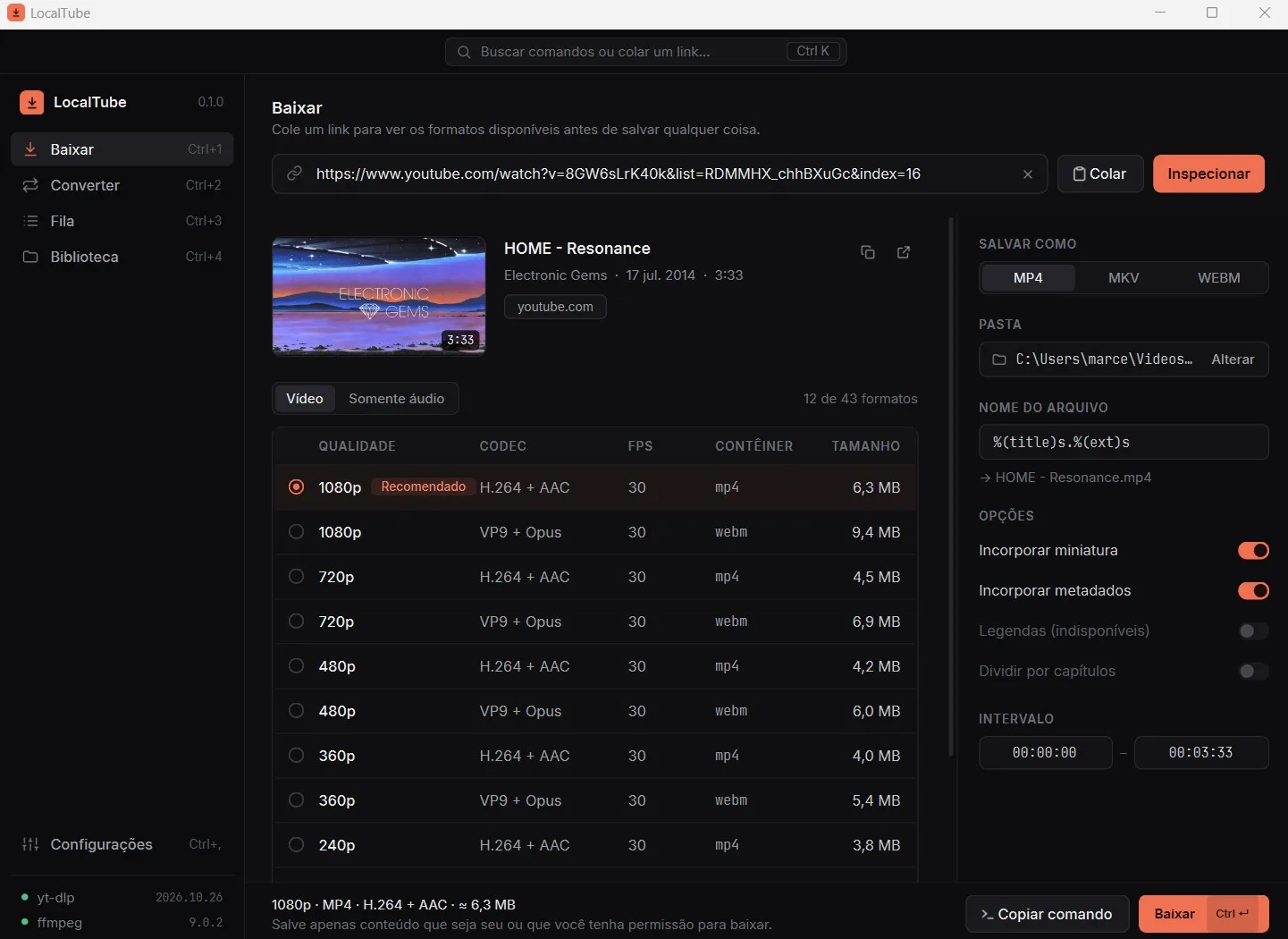The width and height of the screenshot is (1288, 939).
Task: Select 240p H.264 + AAC format
Action: point(594,845)
